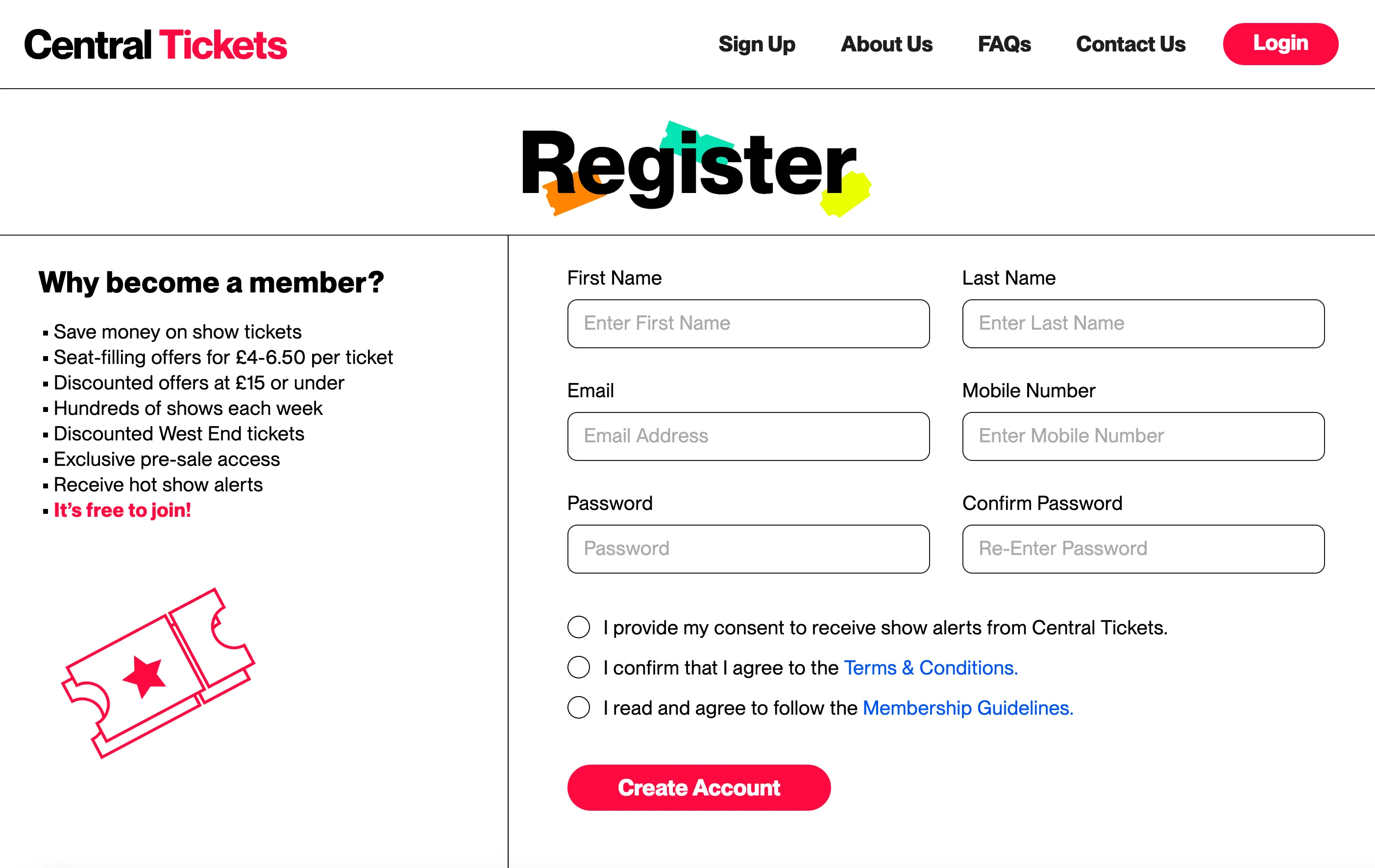The height and width of the screenshot is (868, 1375).
Task: Click the Mobile Number input box
Action: (1143, 436)
